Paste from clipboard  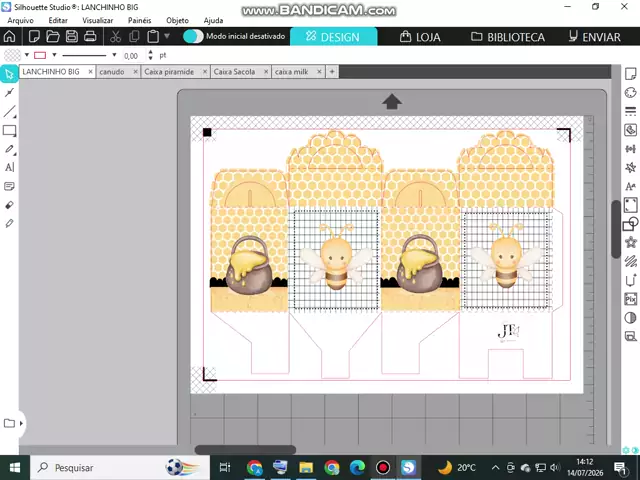point(153,36)
